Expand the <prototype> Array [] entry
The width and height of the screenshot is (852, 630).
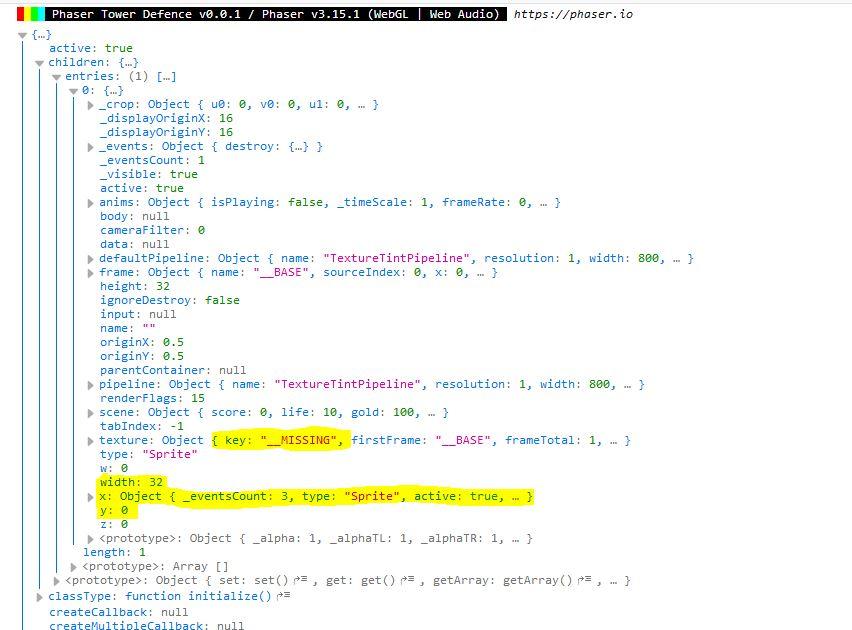[74, 567]
